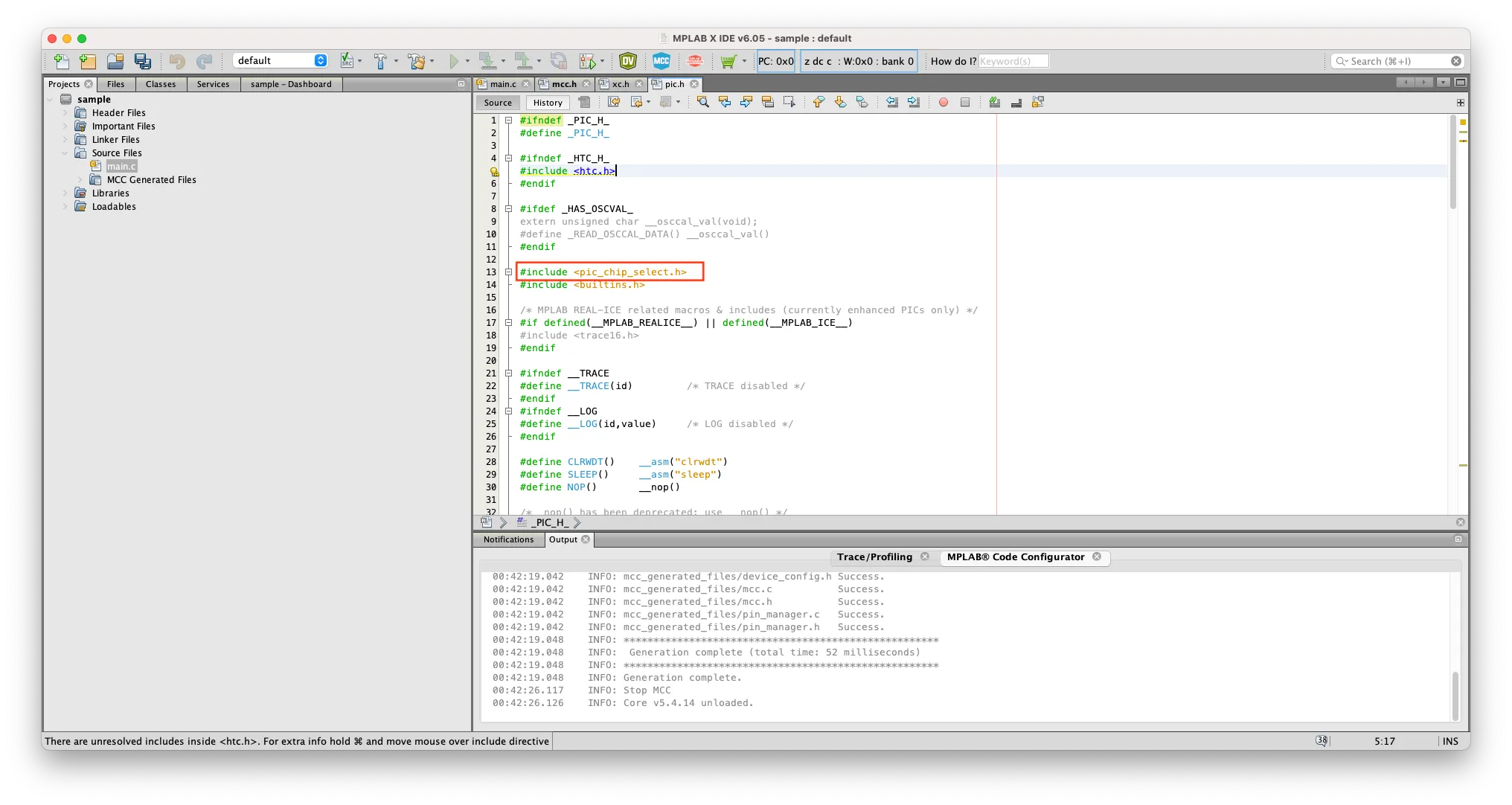This screenshot has width=1512, height=805.
Task: Jump to next bookmark
Action: click(x=841, y=103)
